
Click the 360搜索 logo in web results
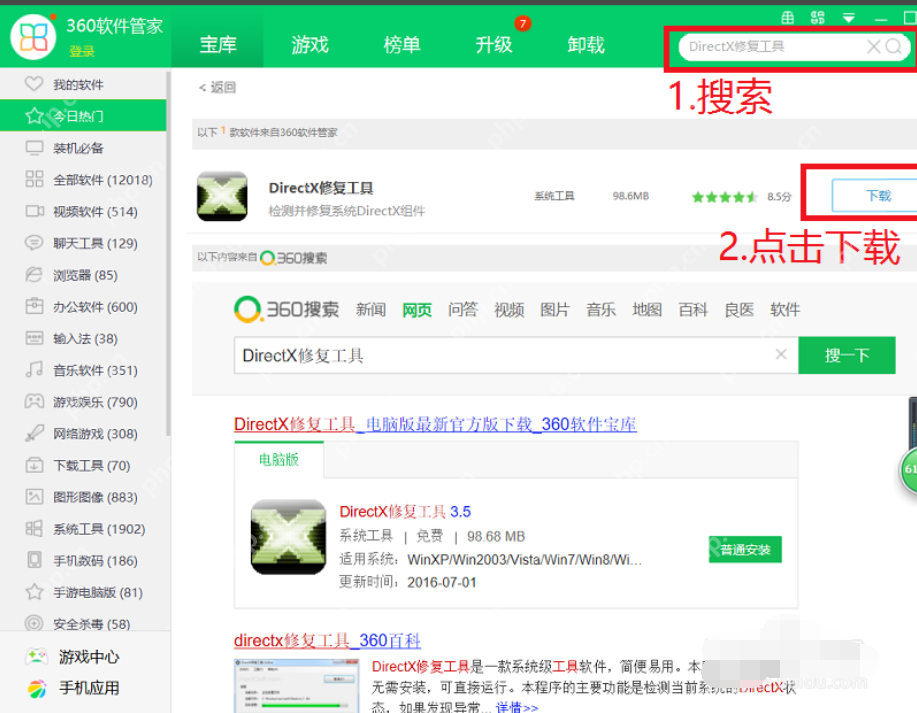(286, 309)
